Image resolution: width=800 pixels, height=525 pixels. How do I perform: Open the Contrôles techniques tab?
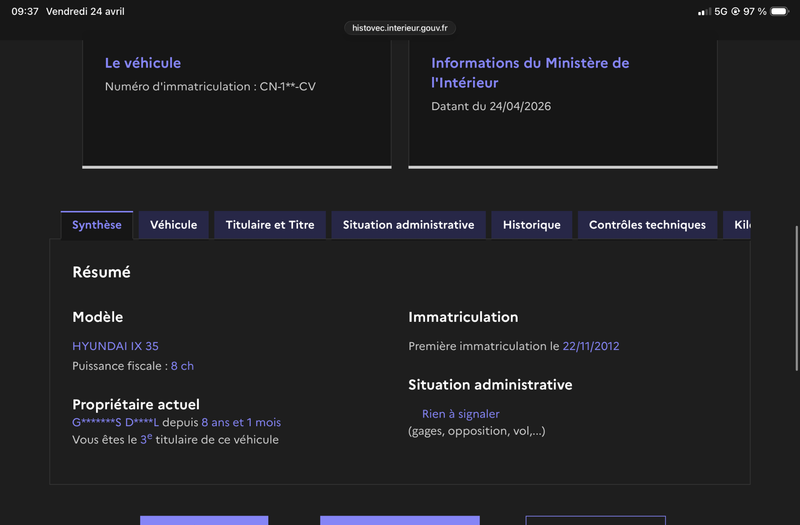[647, 225]
